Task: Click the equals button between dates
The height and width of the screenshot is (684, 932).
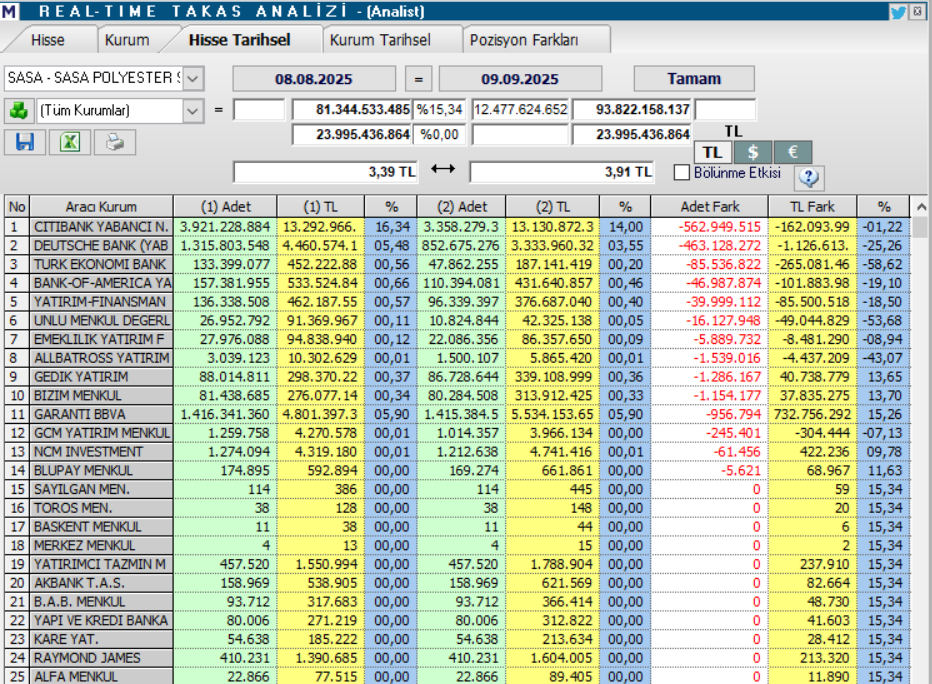Action: click(x=418, y=79)
